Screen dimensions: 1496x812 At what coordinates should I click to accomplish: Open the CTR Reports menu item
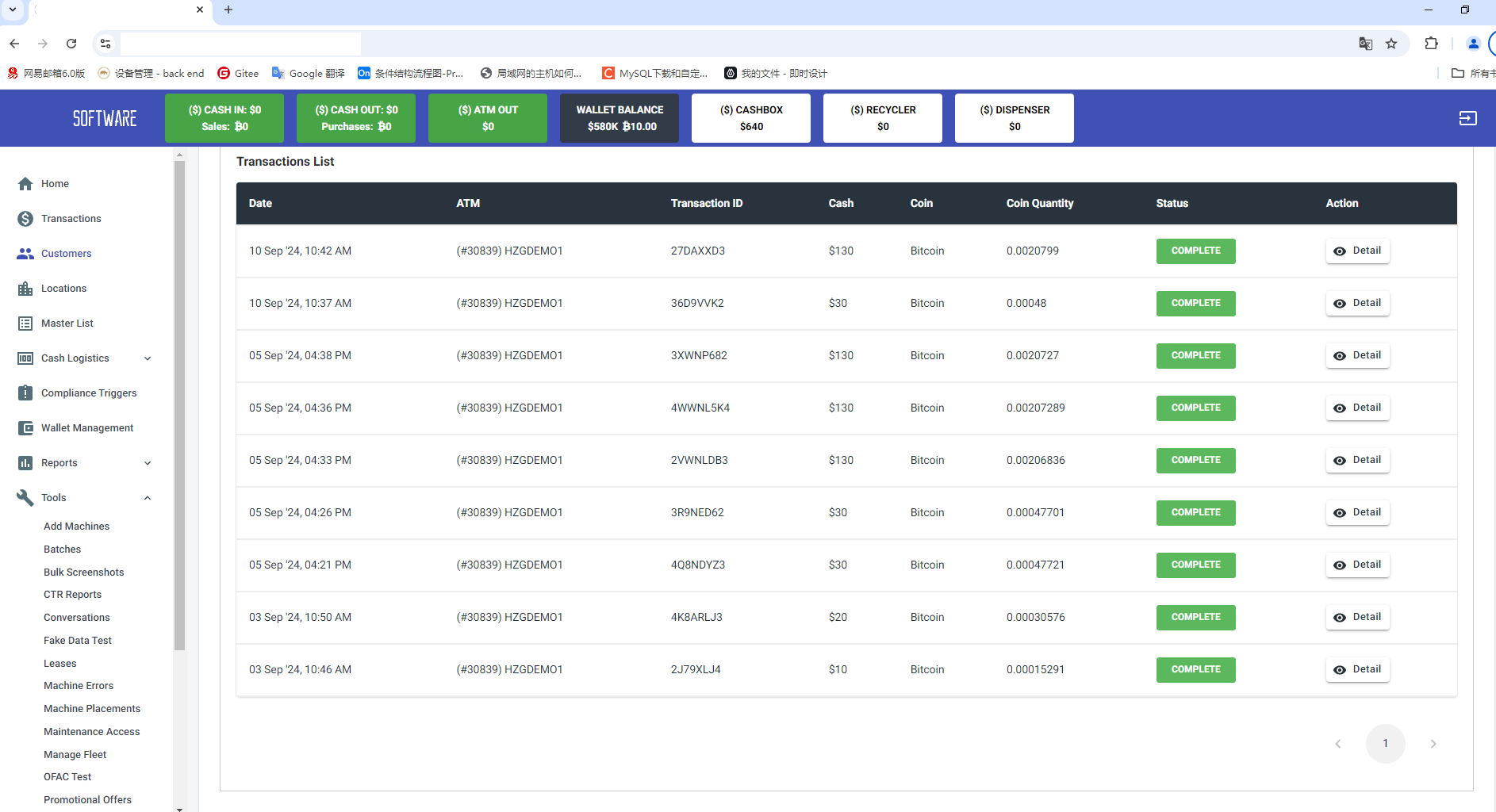tap(72, 595)
